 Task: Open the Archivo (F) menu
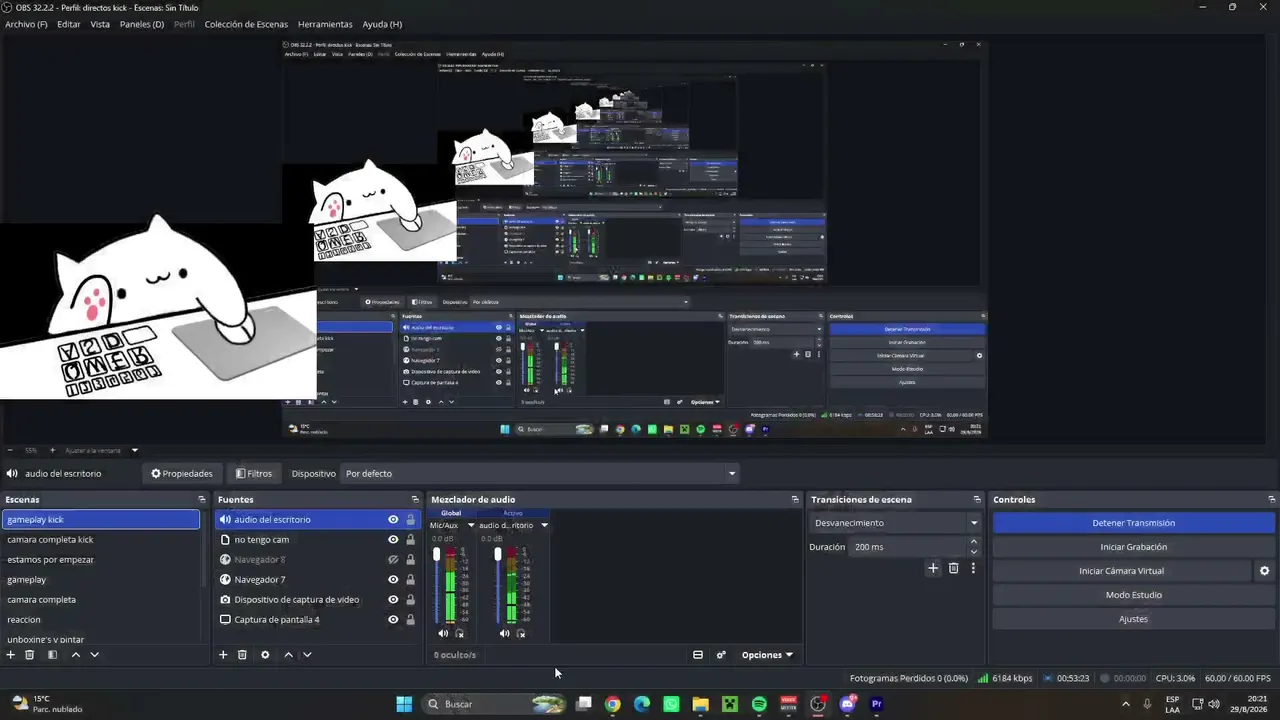(26, 24)
